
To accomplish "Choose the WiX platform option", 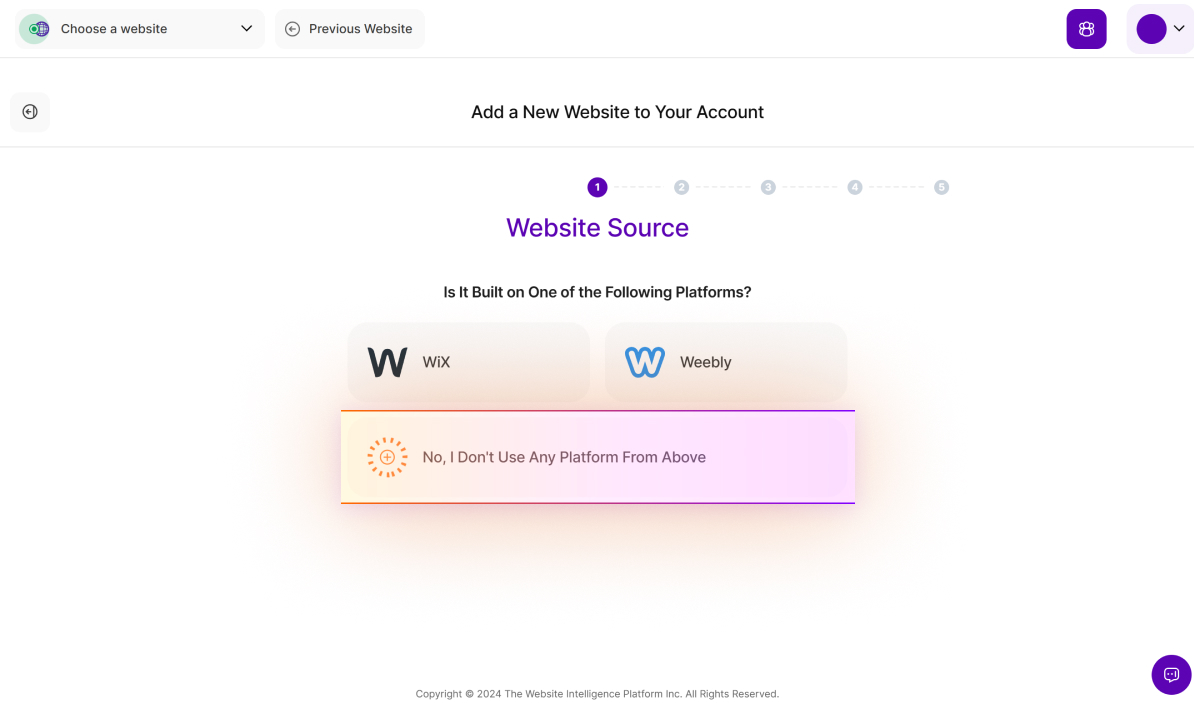I will pyautogui.click(x=468, y=362).
